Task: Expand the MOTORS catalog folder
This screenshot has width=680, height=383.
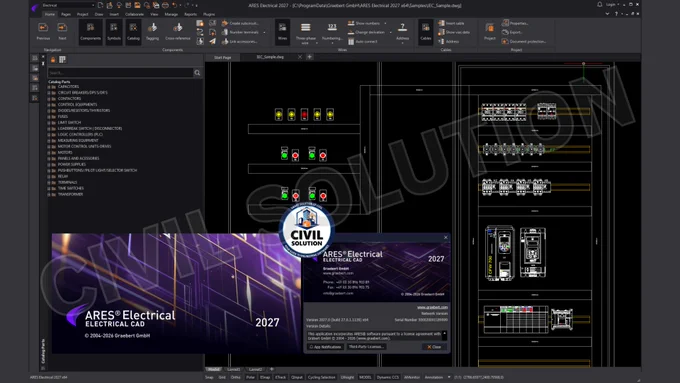Action: (x=49, y=152)
